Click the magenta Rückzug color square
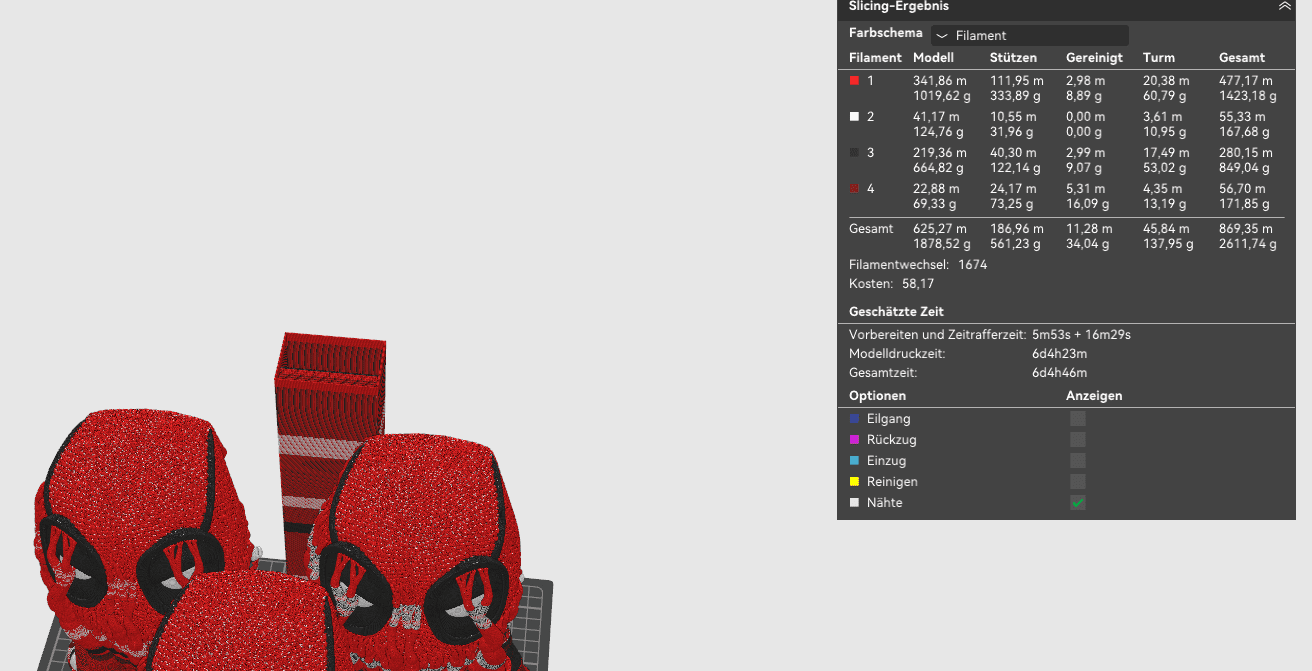Viewport: 1312px width, 671px height. click(854, 440)
